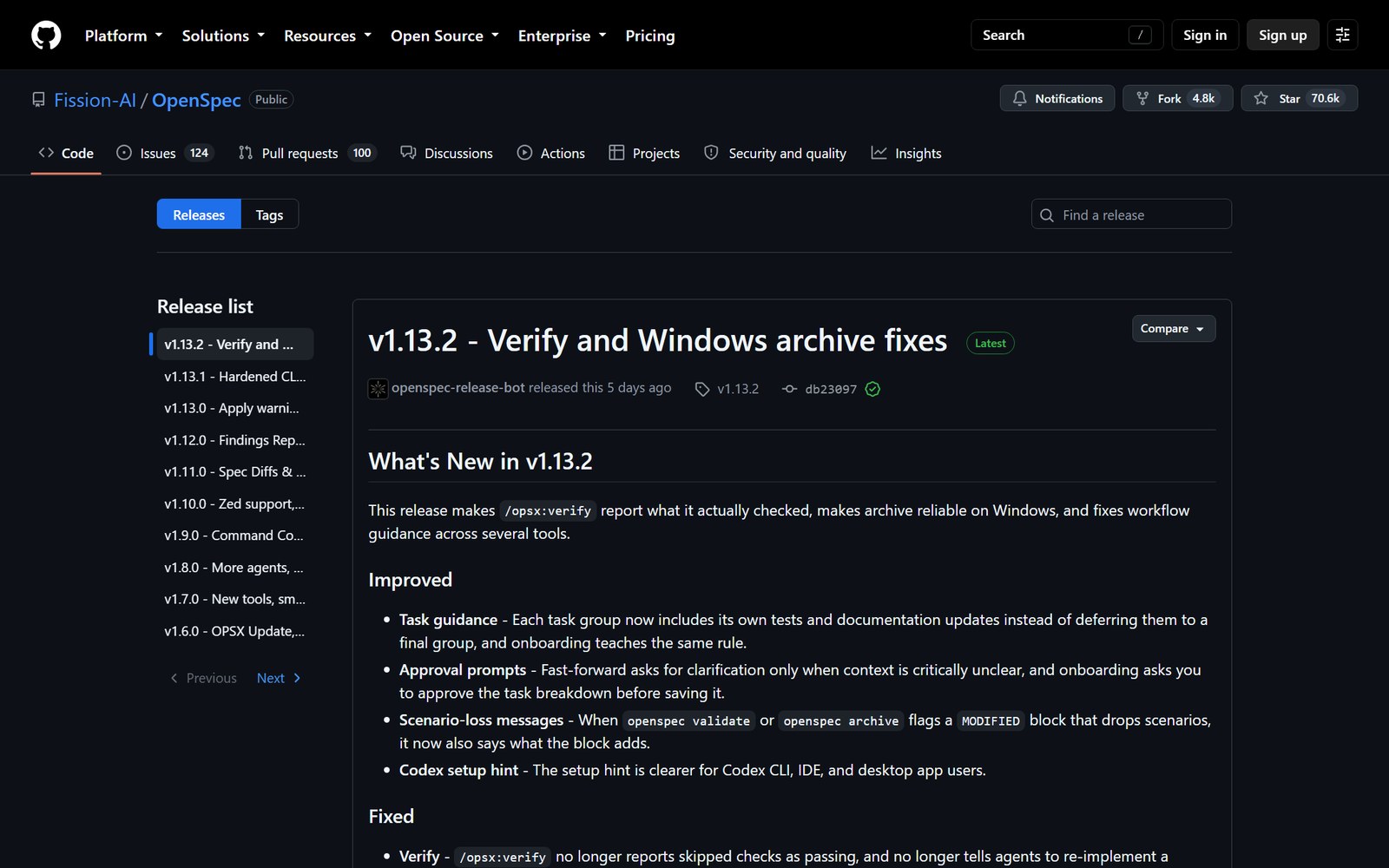This screenshot has width=1389, height=868.
Task: Click the fork icon
Action: (1142, 98)
